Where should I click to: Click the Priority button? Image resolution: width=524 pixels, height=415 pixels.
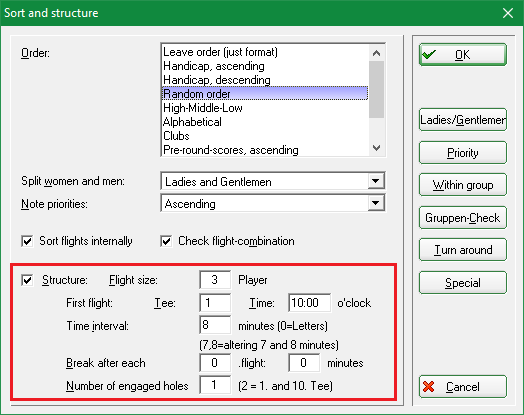click(x=463, y=153)
